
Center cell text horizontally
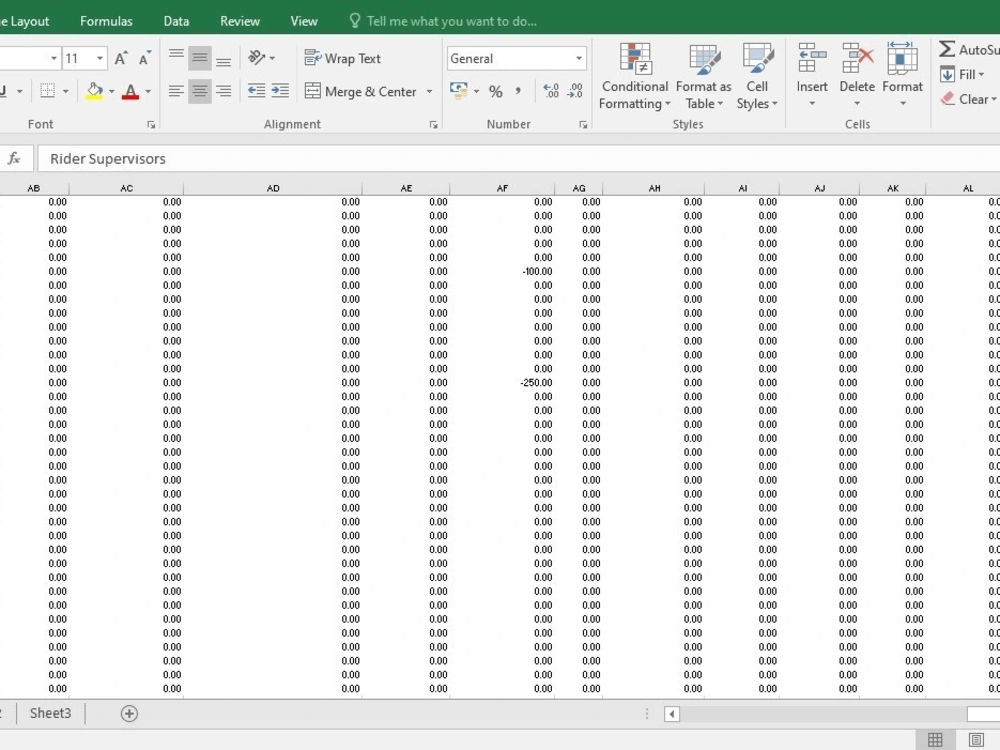200,91
